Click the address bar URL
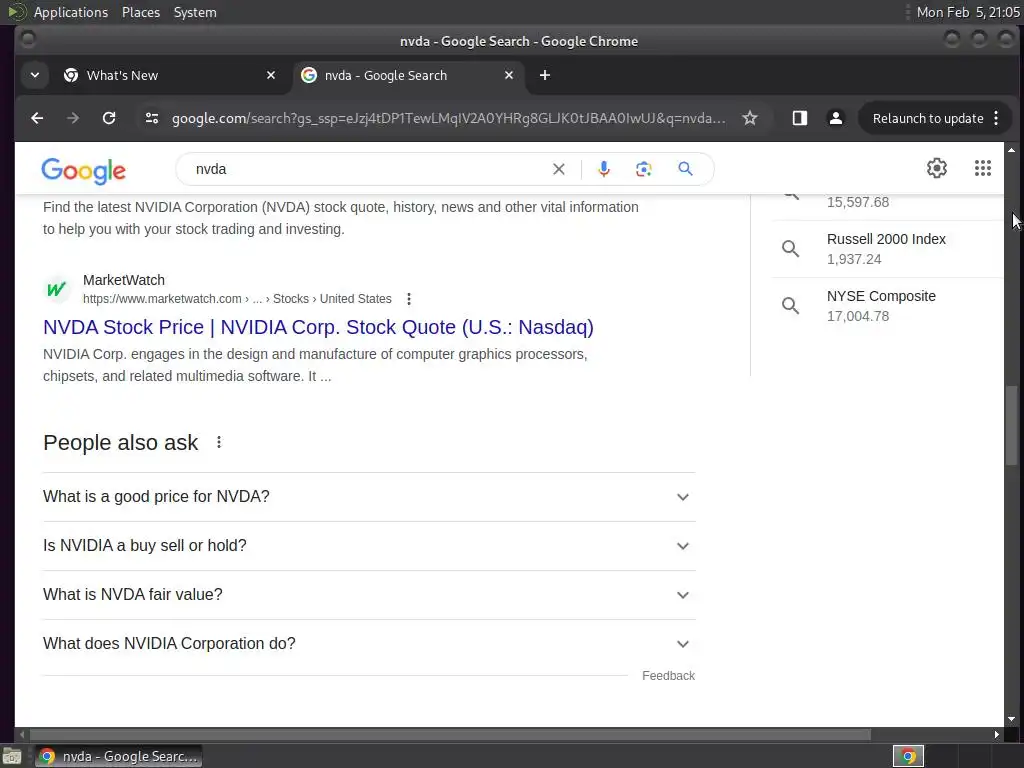Screen dimensions: 1024x768 (449, 118)
